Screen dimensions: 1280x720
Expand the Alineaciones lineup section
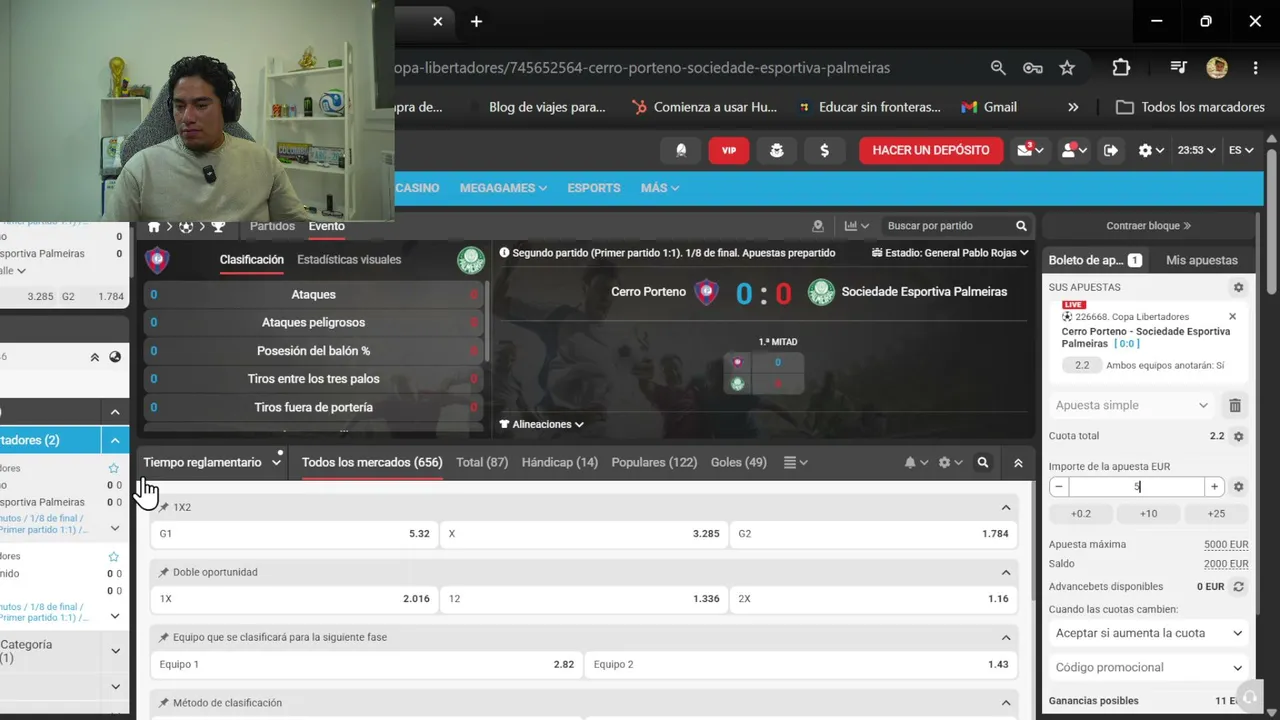pyautogui.click(x=542, y=424)
